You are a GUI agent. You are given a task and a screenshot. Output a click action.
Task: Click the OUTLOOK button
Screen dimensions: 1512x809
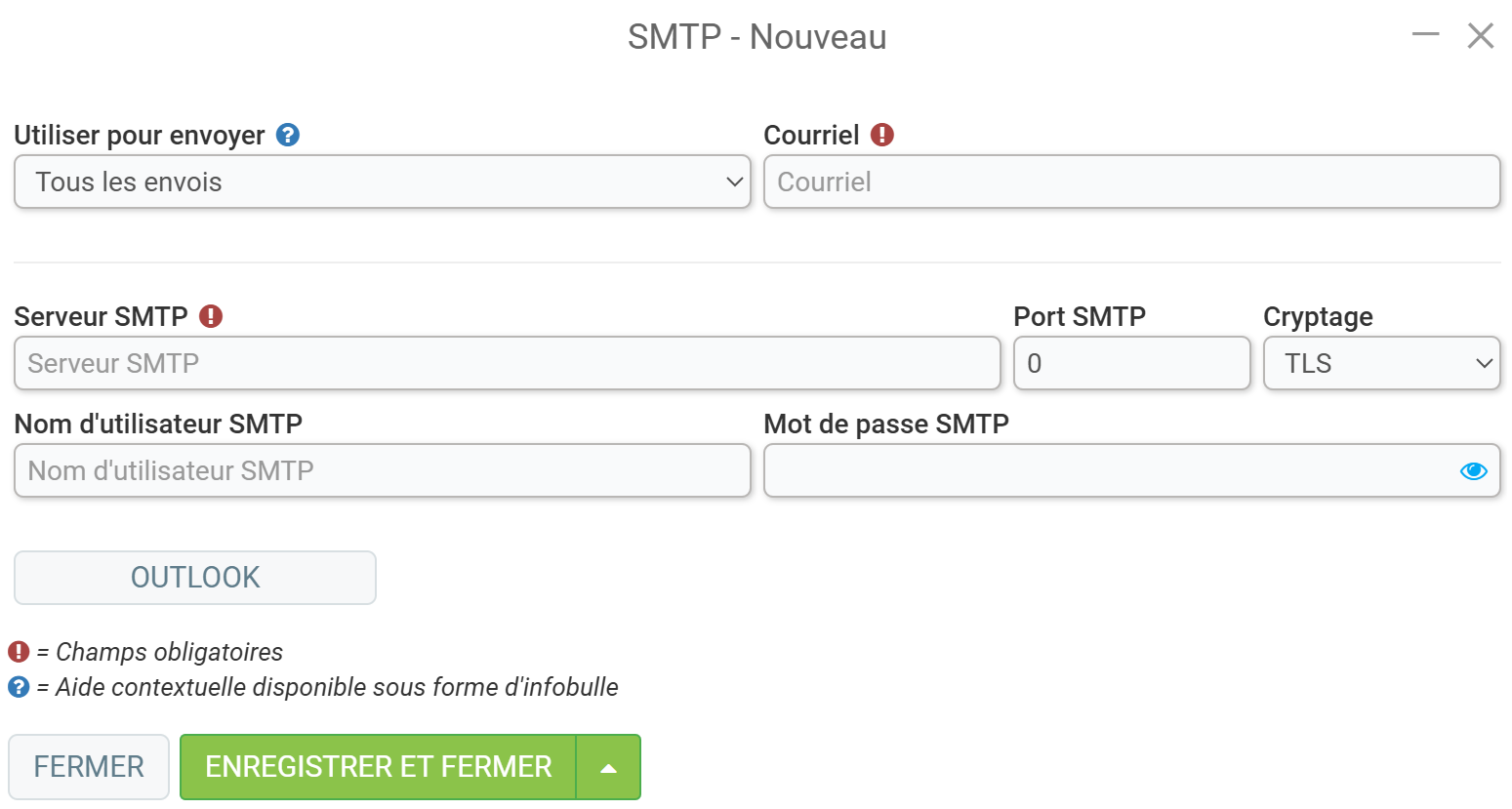195,578
